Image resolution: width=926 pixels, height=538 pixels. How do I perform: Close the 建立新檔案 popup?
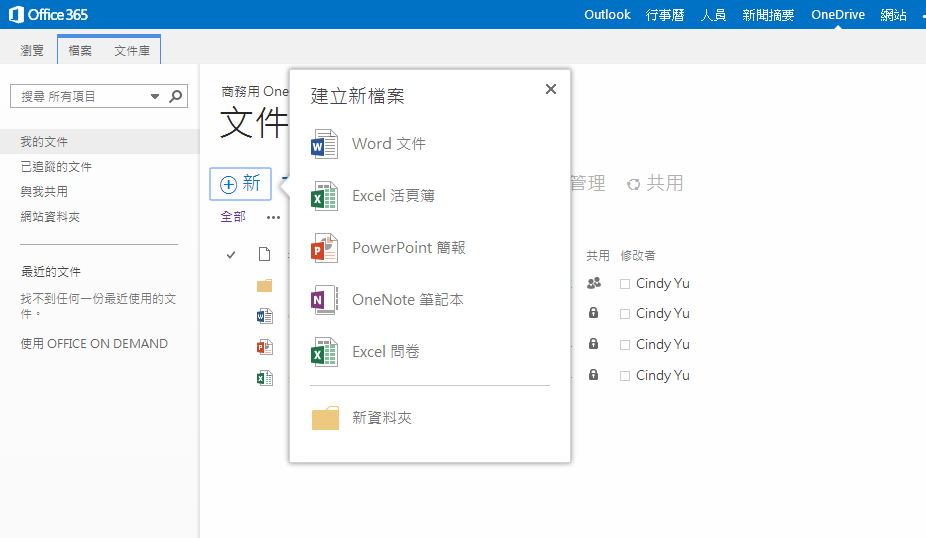(550, 89)
